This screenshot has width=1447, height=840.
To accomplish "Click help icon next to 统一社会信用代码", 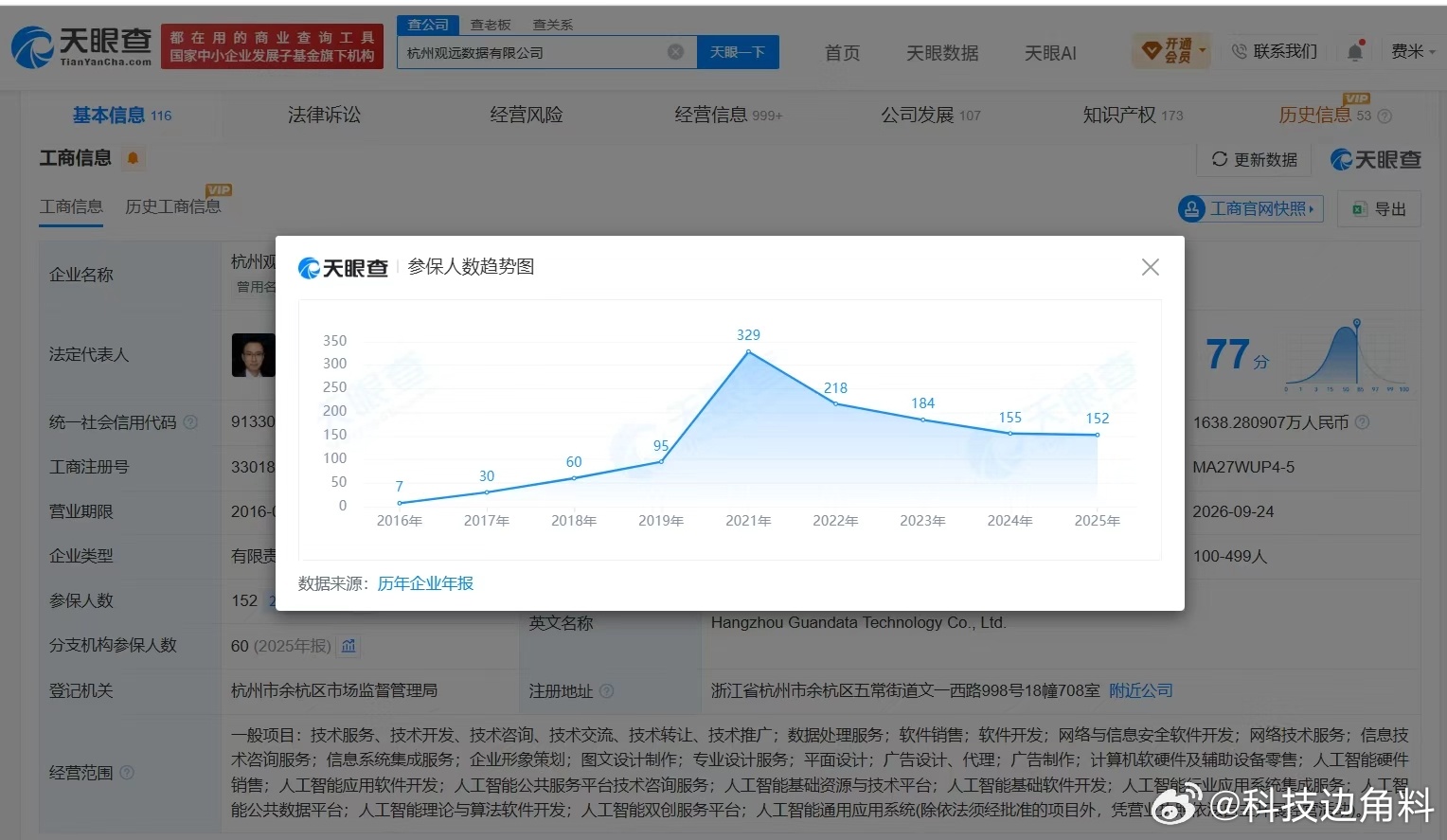I will click(x=190, y=422).
